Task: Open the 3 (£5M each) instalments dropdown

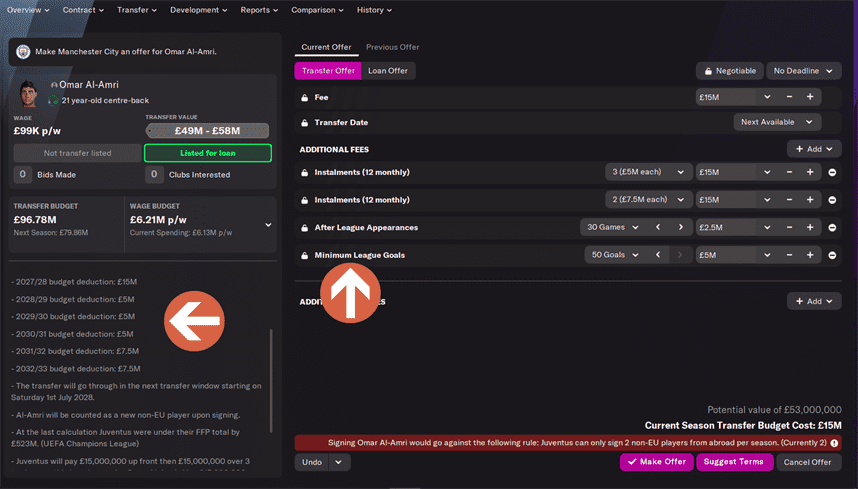Action: click(648, 172)
